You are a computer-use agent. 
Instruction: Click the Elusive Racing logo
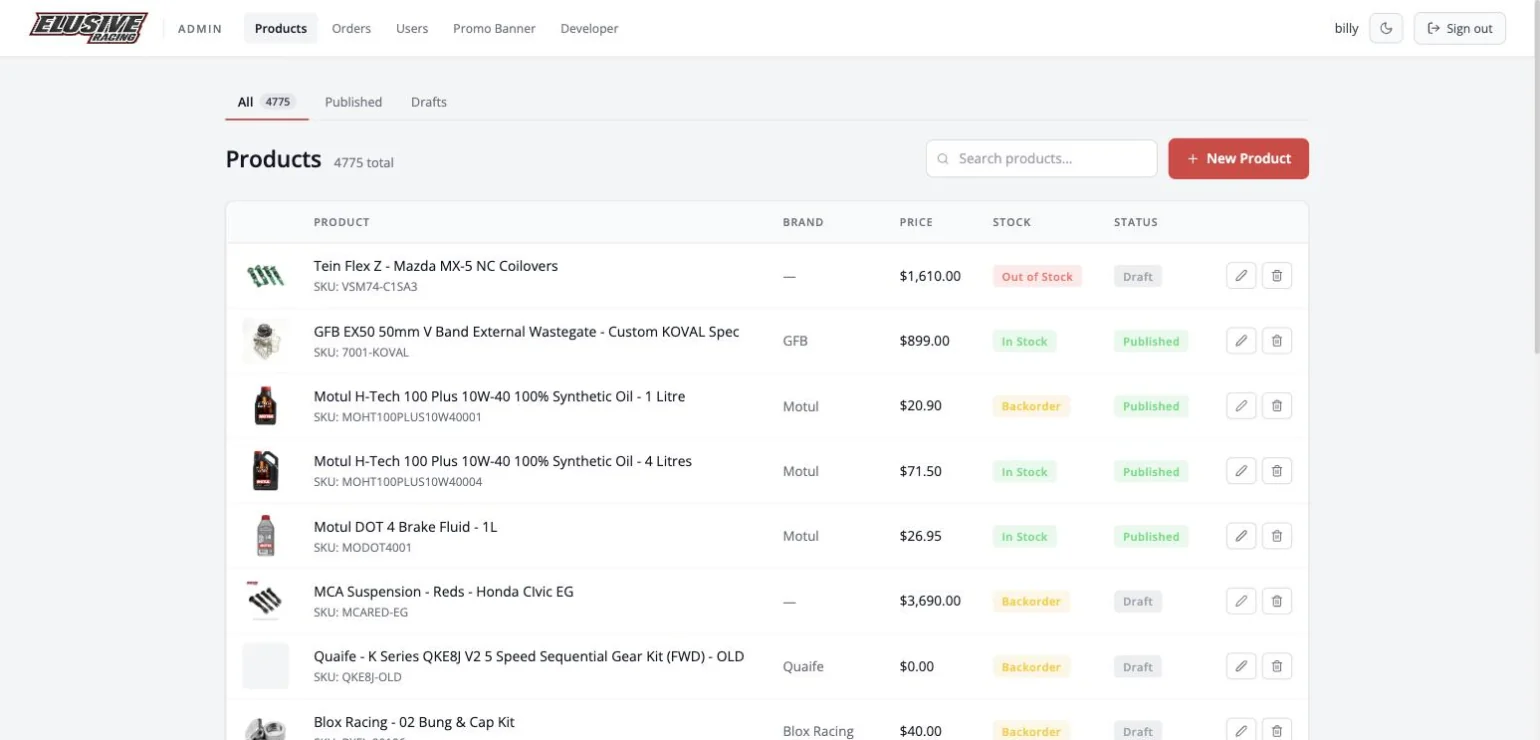(x=89, y=28)
